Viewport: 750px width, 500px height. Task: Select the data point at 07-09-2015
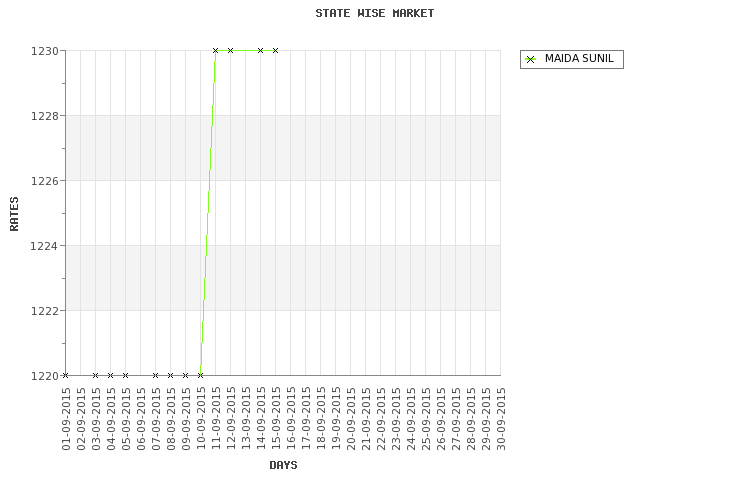155,376
